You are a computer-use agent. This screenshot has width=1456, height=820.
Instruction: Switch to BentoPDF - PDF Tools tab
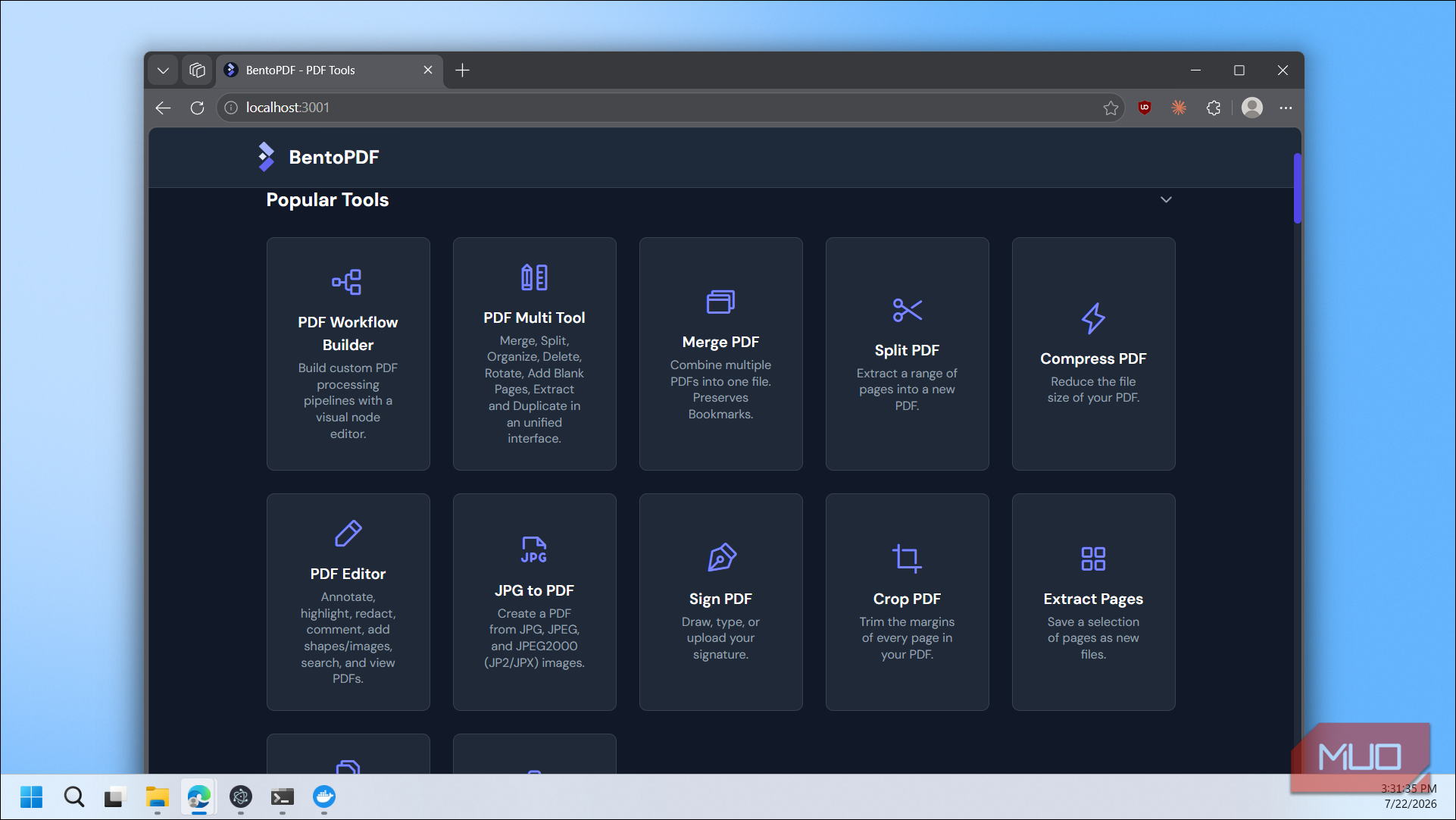pos(330,70)
